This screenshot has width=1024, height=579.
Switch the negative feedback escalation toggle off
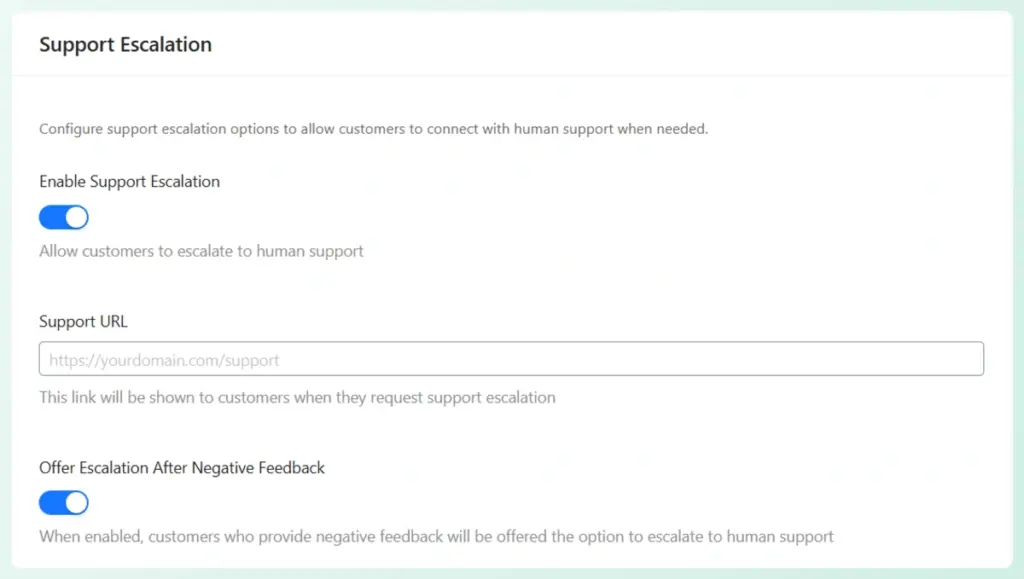tap(63, 502)
